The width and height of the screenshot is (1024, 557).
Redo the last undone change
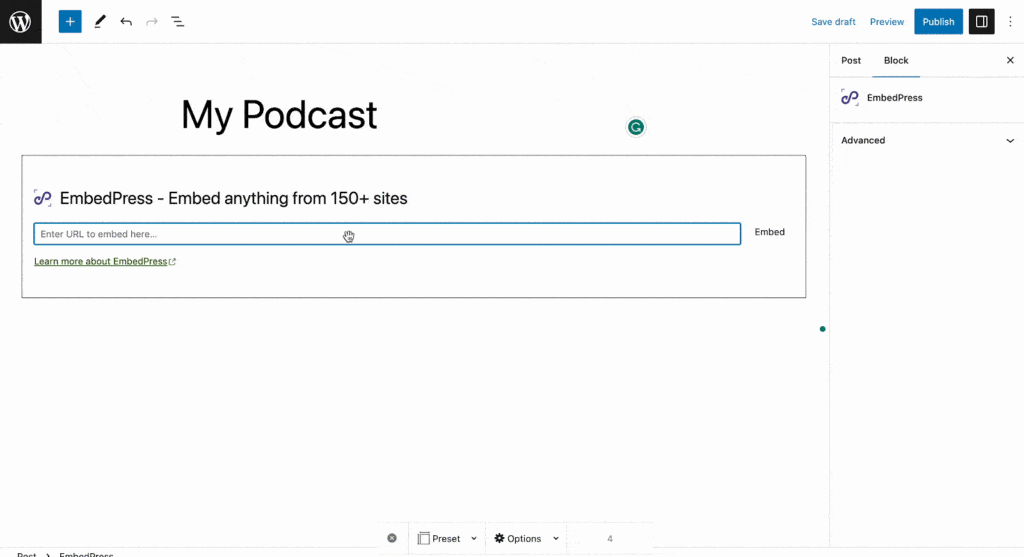click(x=152, y=22)
